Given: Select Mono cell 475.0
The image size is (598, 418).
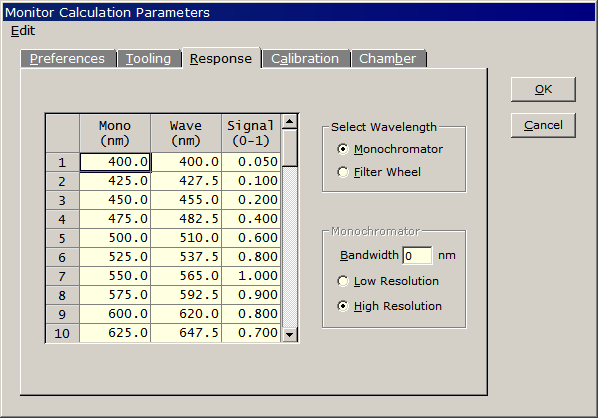Looking at the screenshot, I should [x=115, y=219].
